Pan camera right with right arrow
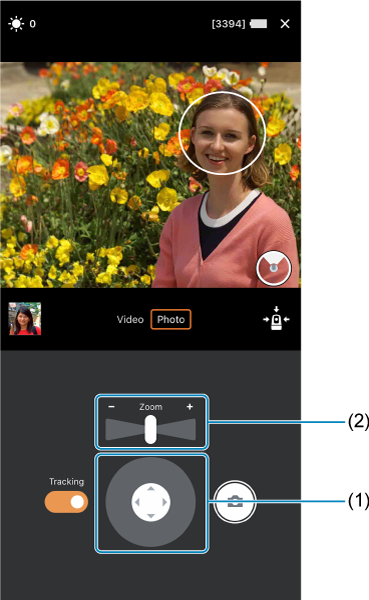 (x=165, y=502)
